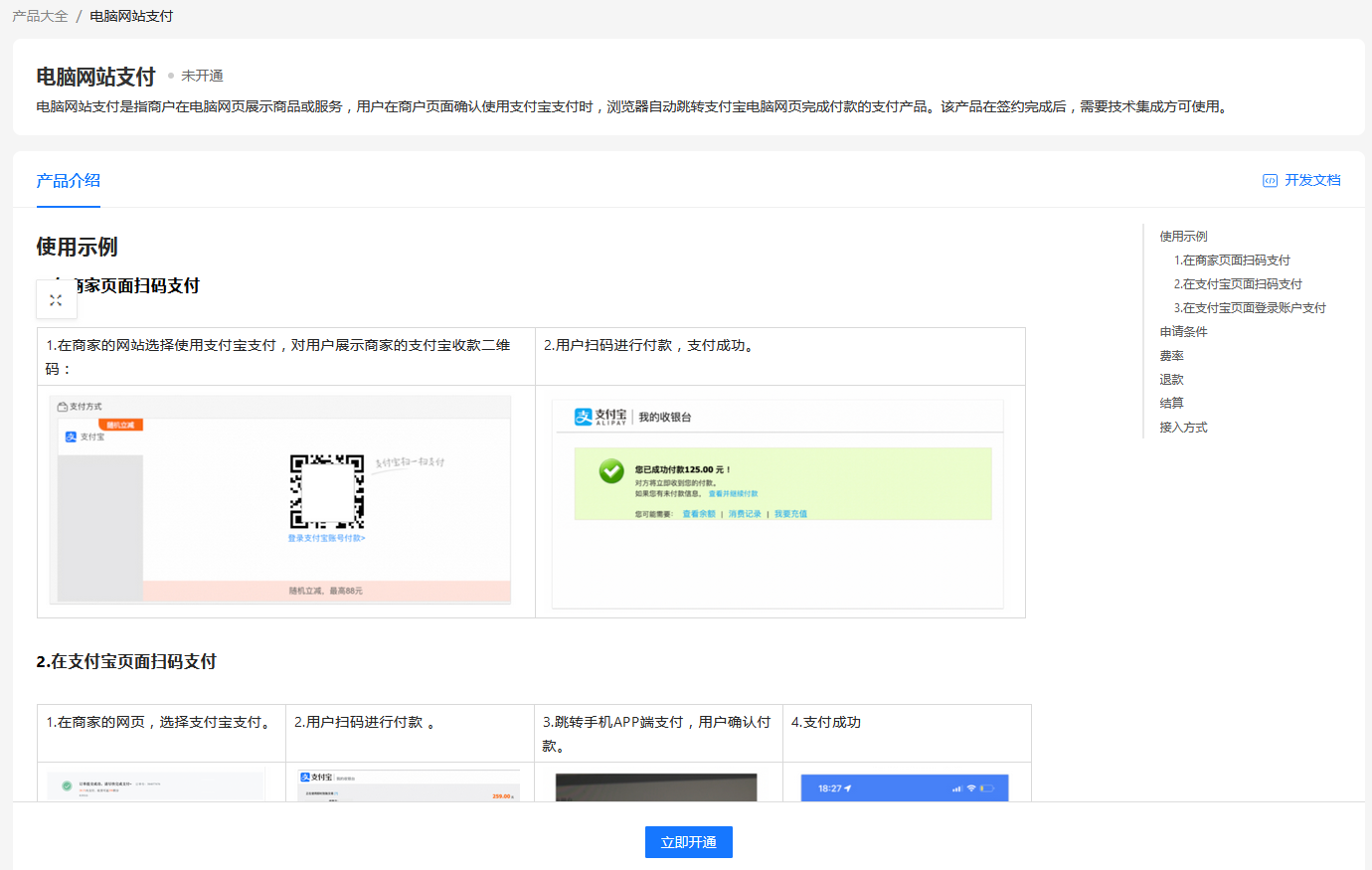The height and width of the screenshot is (870, 1372).
Task: Jump to 使用示例 in side outline
Action: (x=1183, y=237)
